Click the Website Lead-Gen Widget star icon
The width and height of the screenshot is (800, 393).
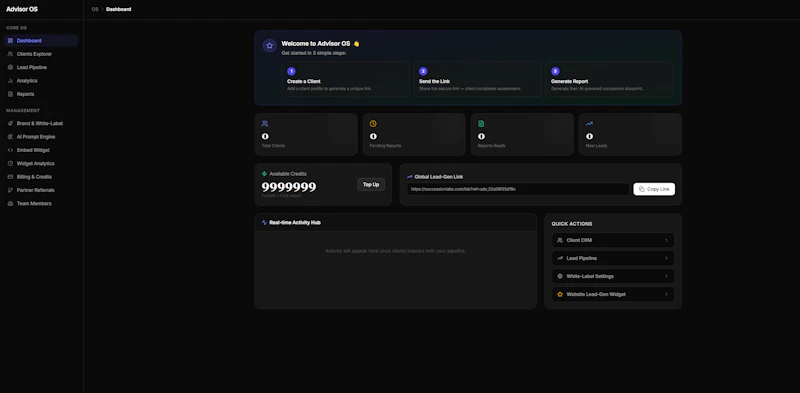click(560, 294)
